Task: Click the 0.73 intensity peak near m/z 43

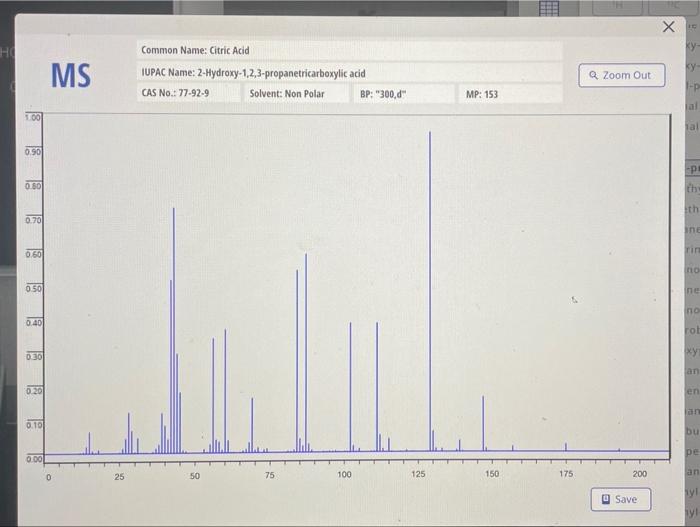Action: click(174, 330)
